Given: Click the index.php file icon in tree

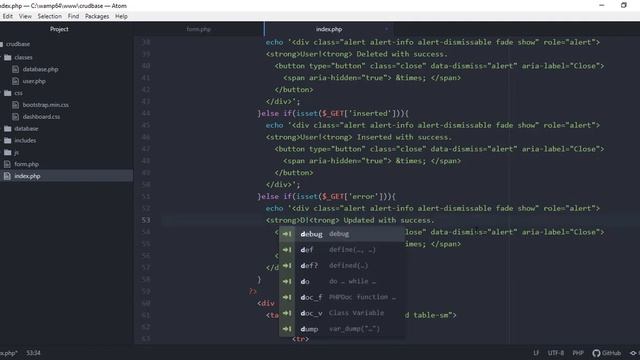Looking at the screenshot, I should coord(7,176).
